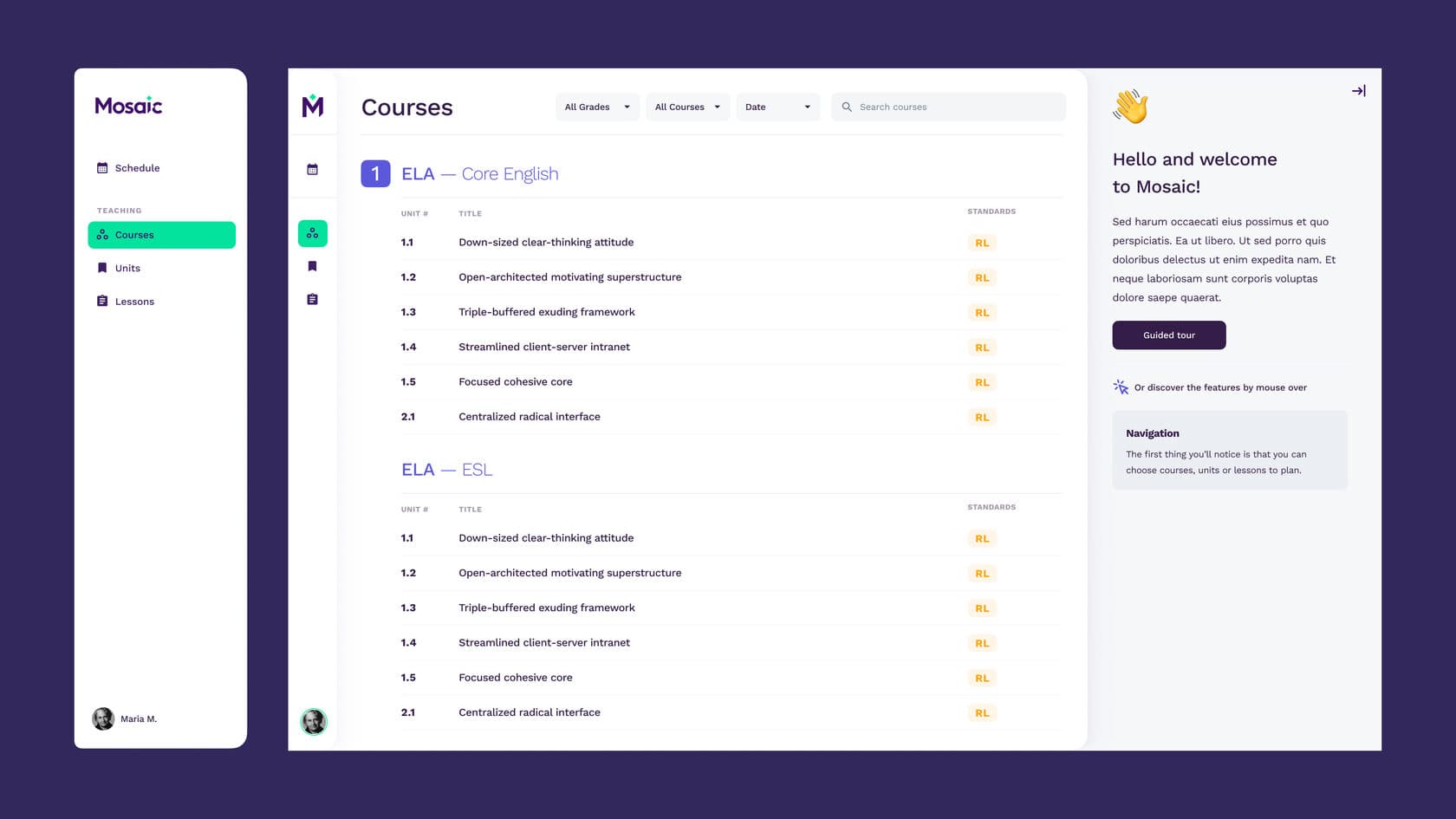1456x819 pixels.
Task: Open the All Courses filter dropdown
Action: (x=687, y=107)
